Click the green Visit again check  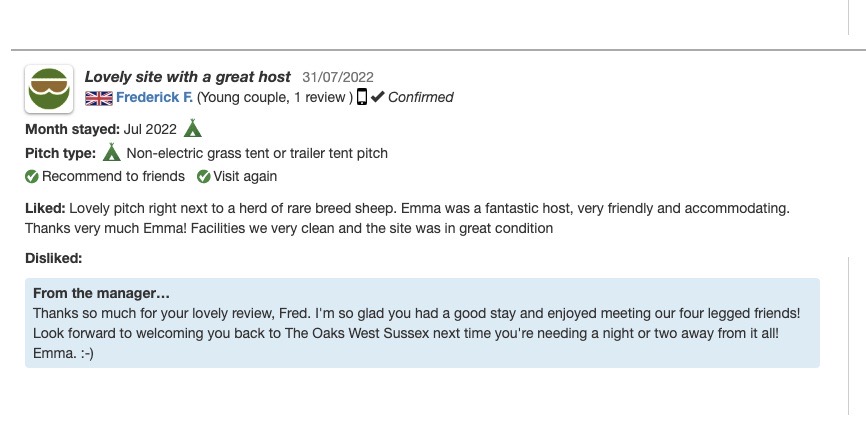pos(203,177)
